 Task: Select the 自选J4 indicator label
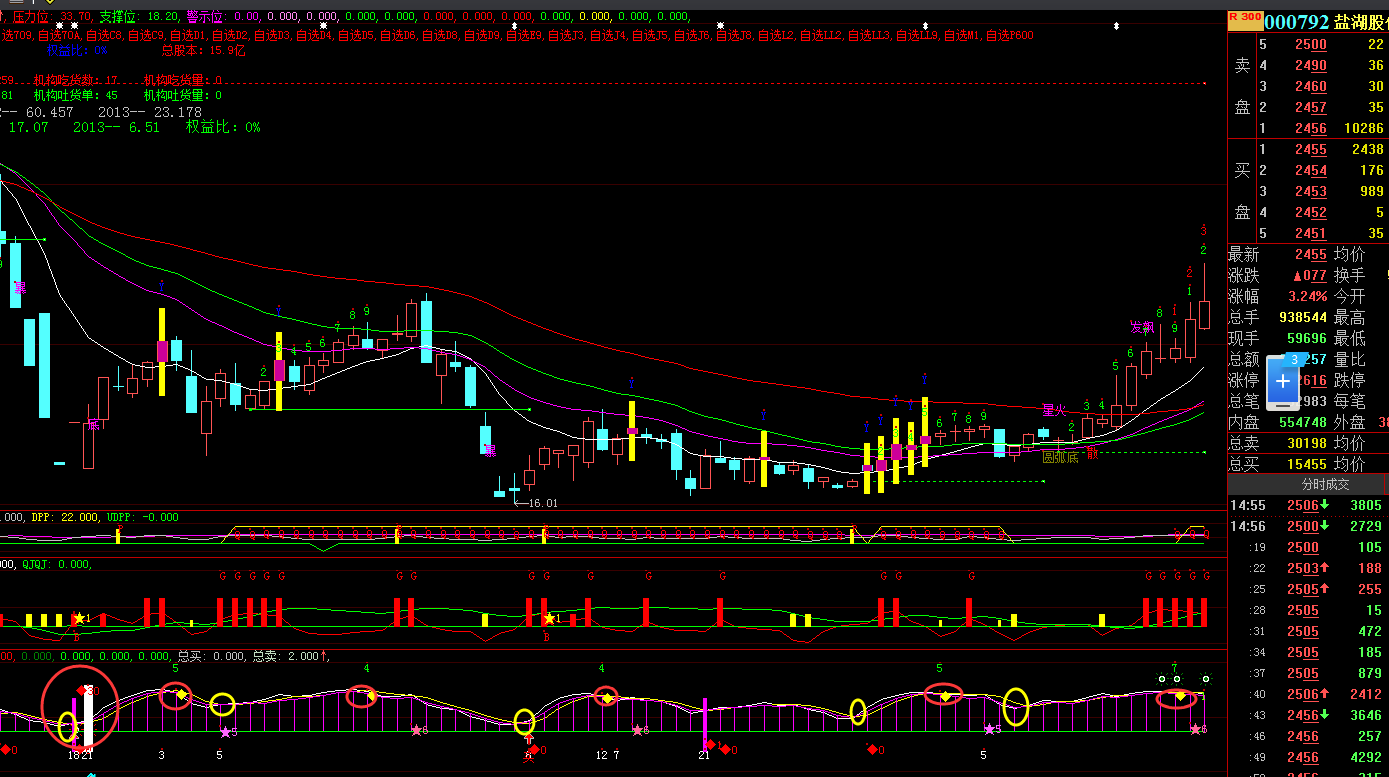coord(607,35)
